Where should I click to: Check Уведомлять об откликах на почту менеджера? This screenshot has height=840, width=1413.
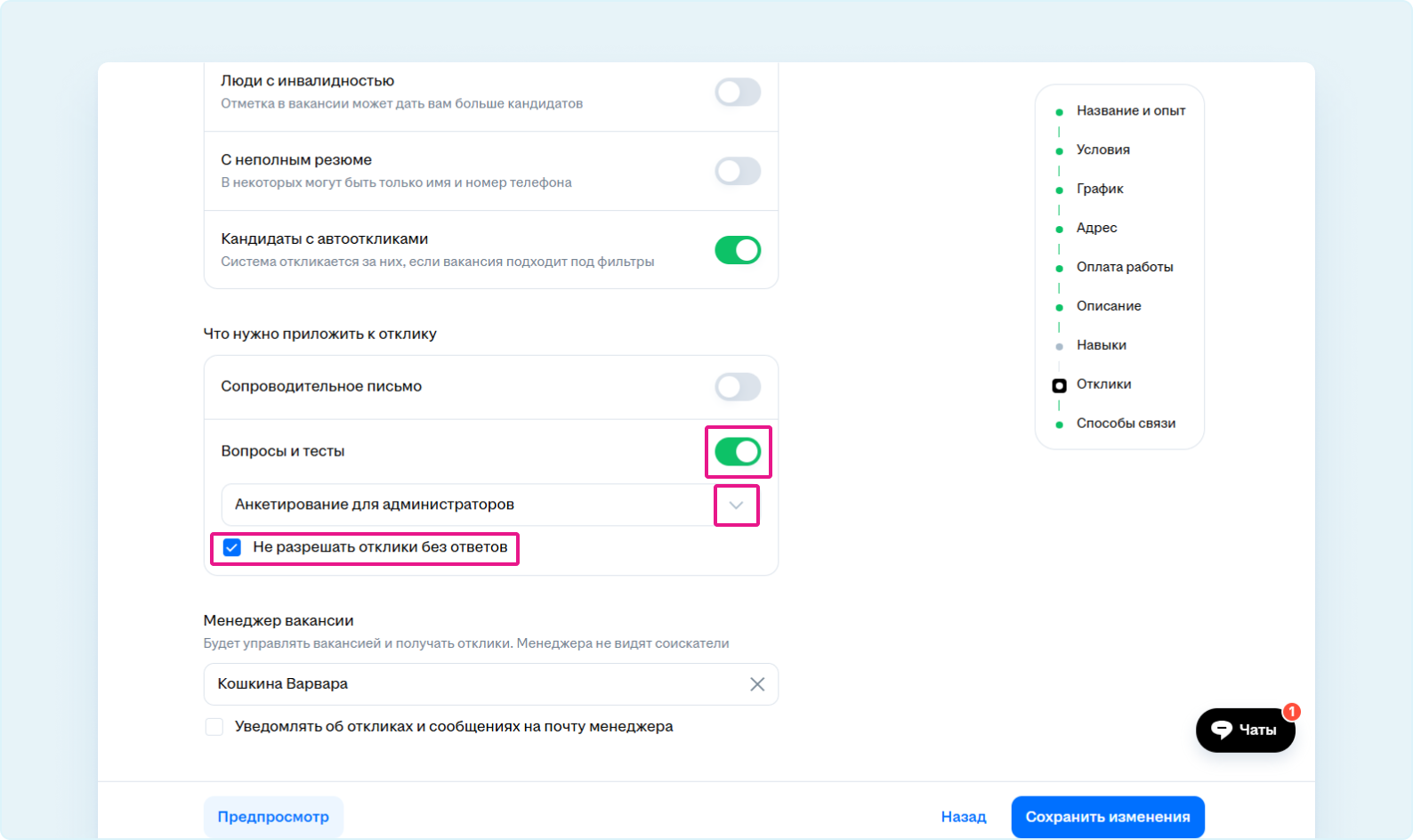tap(214, 727)
